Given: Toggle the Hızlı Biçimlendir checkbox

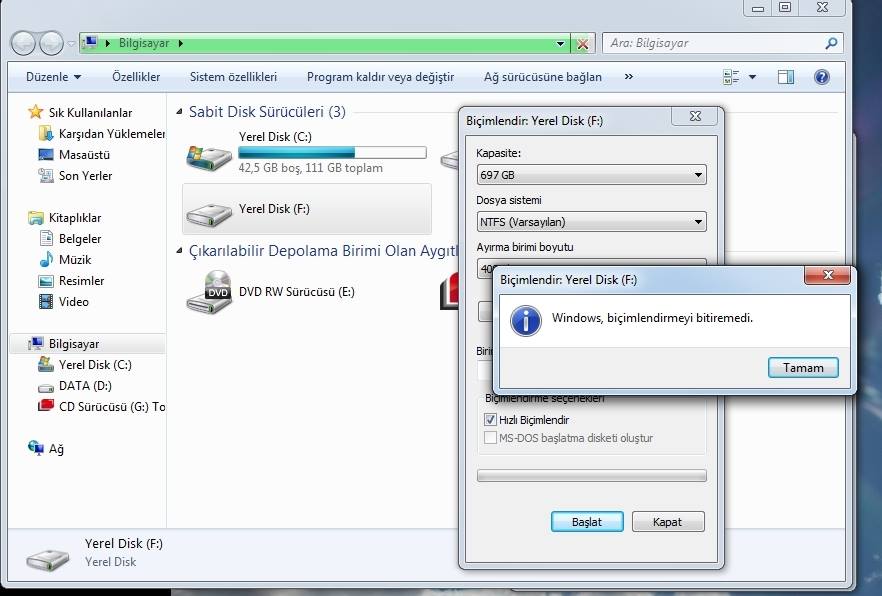Looking at the screenshot, I should pyautogui.click(x=490, y=419).
